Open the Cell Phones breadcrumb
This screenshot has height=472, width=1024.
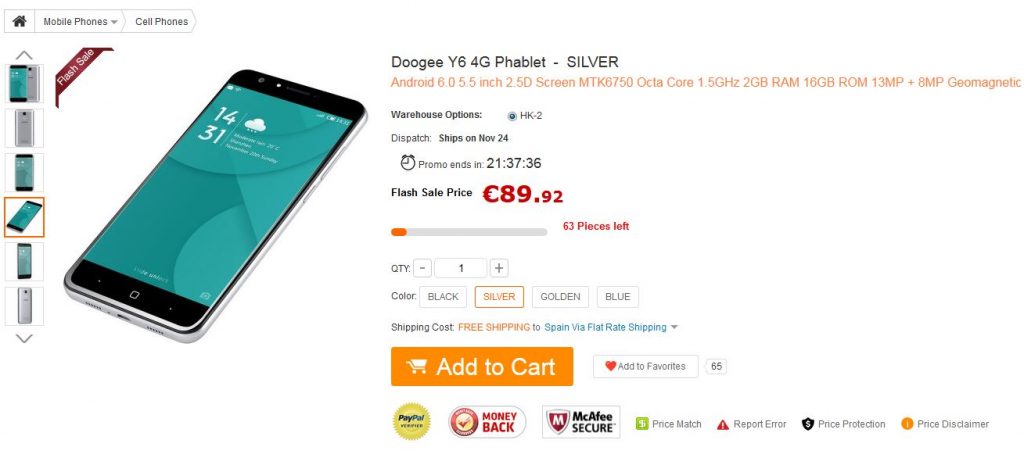(x=161, y=22)
